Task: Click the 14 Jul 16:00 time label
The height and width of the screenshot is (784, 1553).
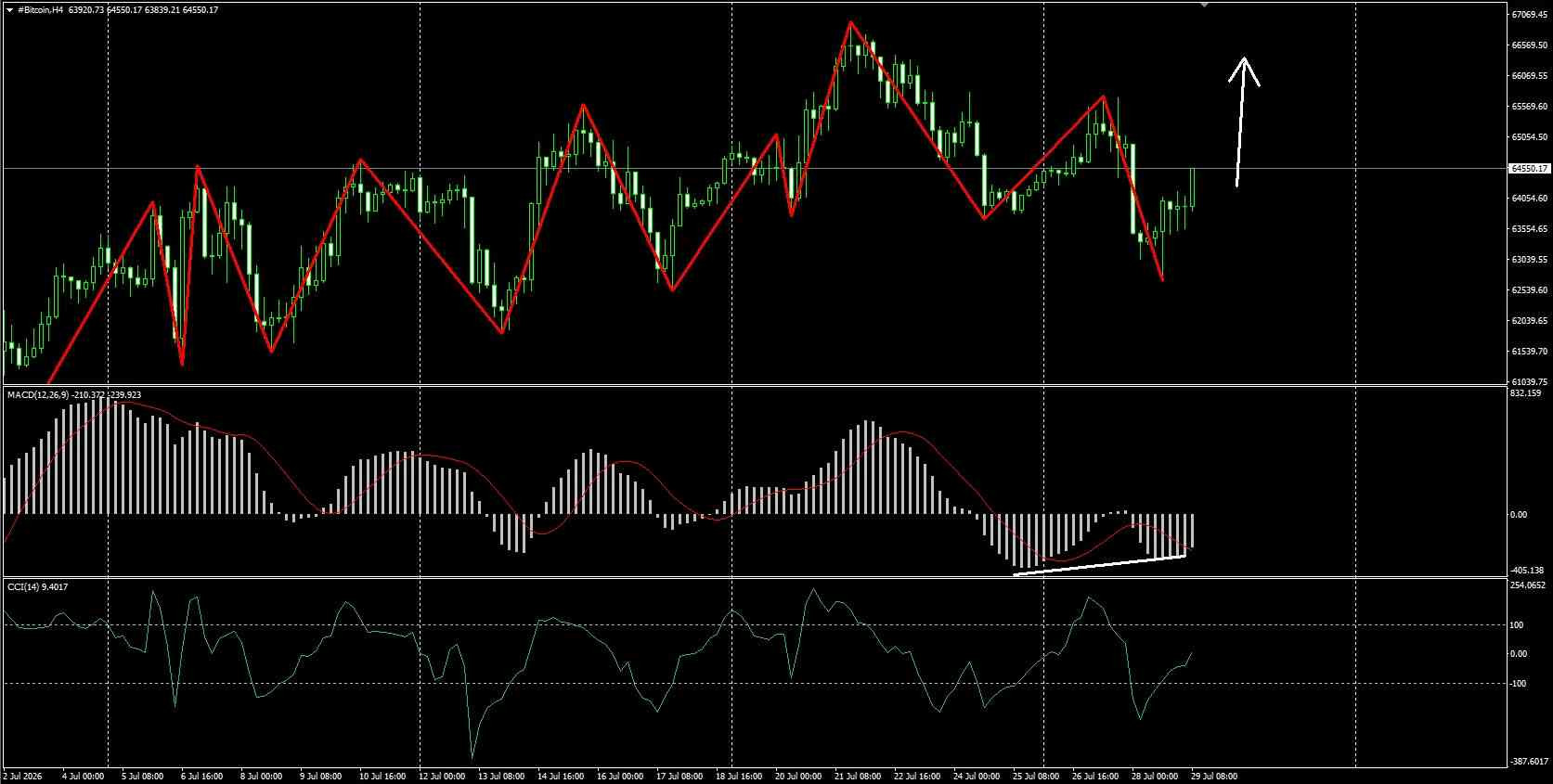Action: [x=560, y=777]
